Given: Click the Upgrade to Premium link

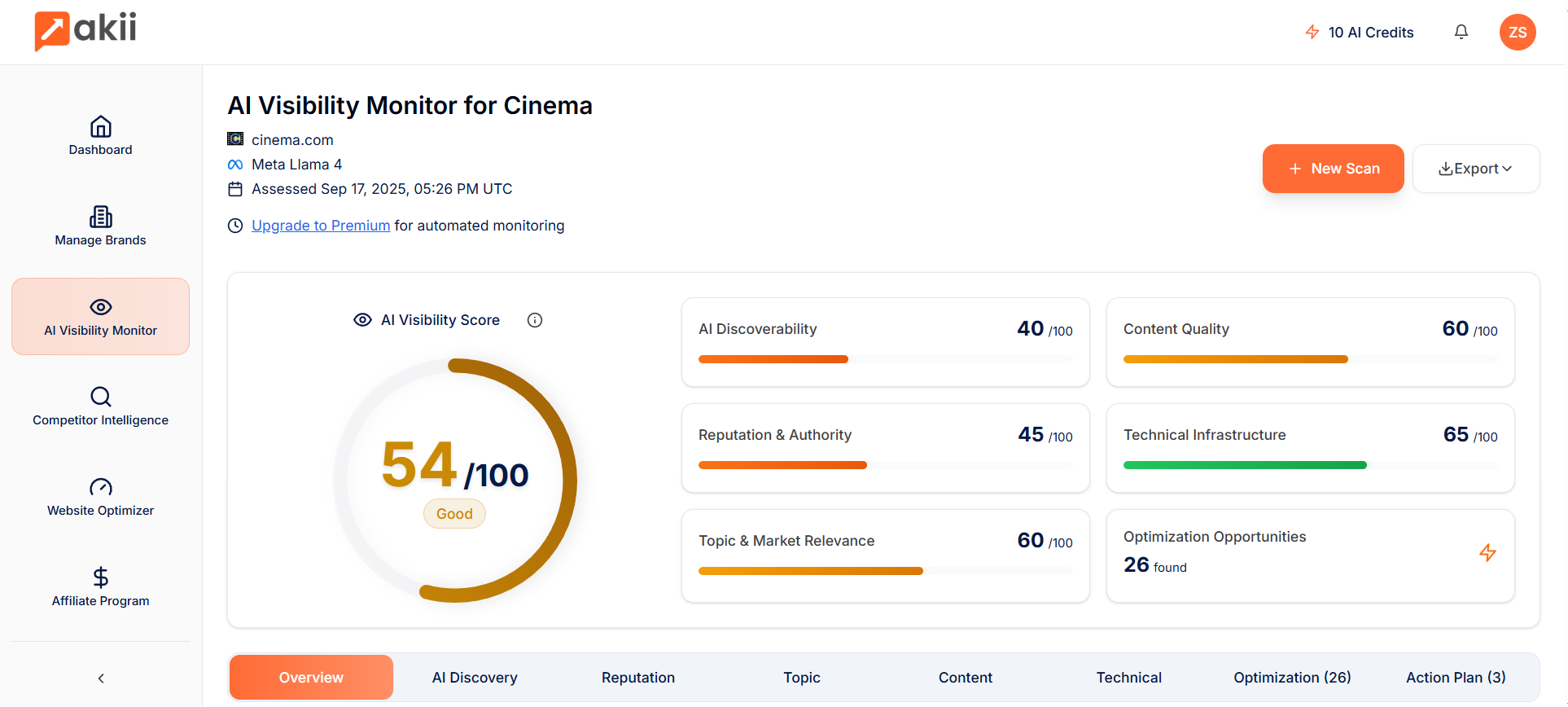Looking at the screenshot, I should 321,226.
